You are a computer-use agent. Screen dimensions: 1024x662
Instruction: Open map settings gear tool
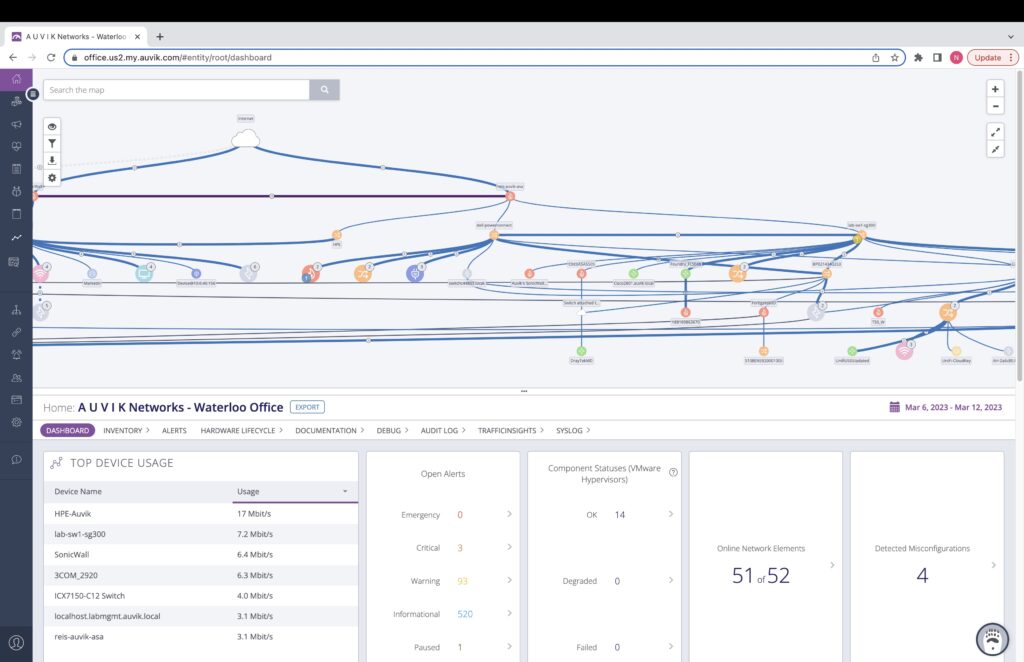(52, 178)
